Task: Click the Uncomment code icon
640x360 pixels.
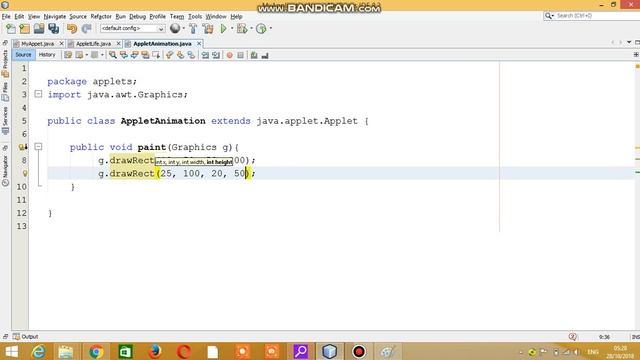Action: click(x=265, y=55)
